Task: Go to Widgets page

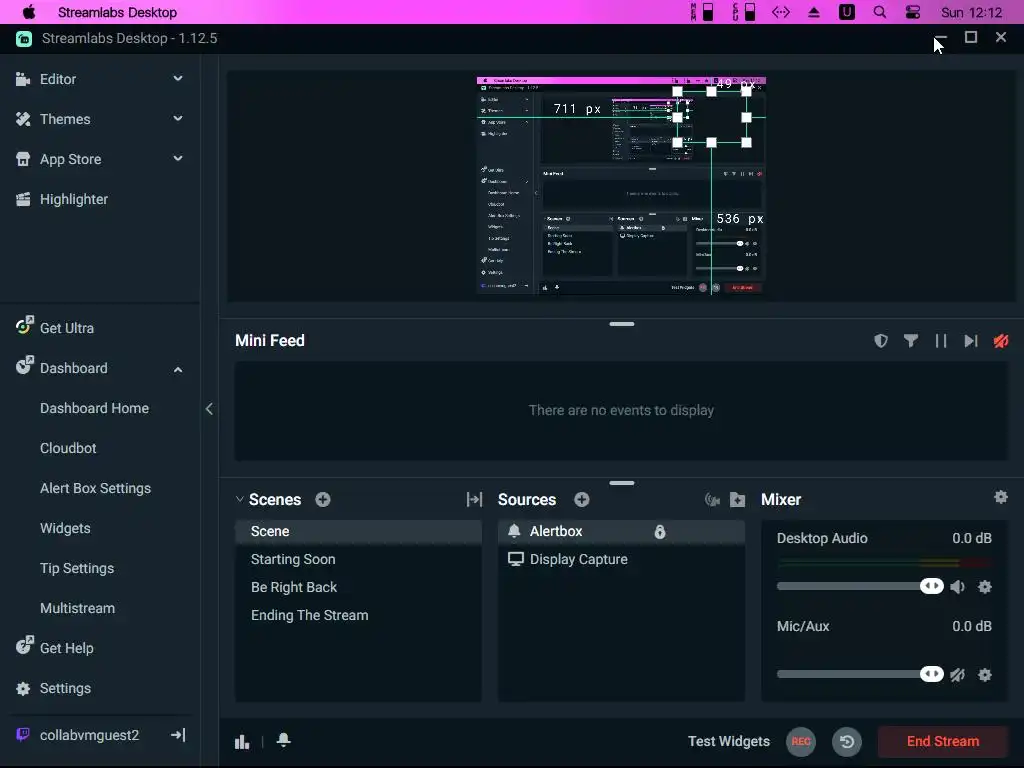Action: (x=65, y=528)
